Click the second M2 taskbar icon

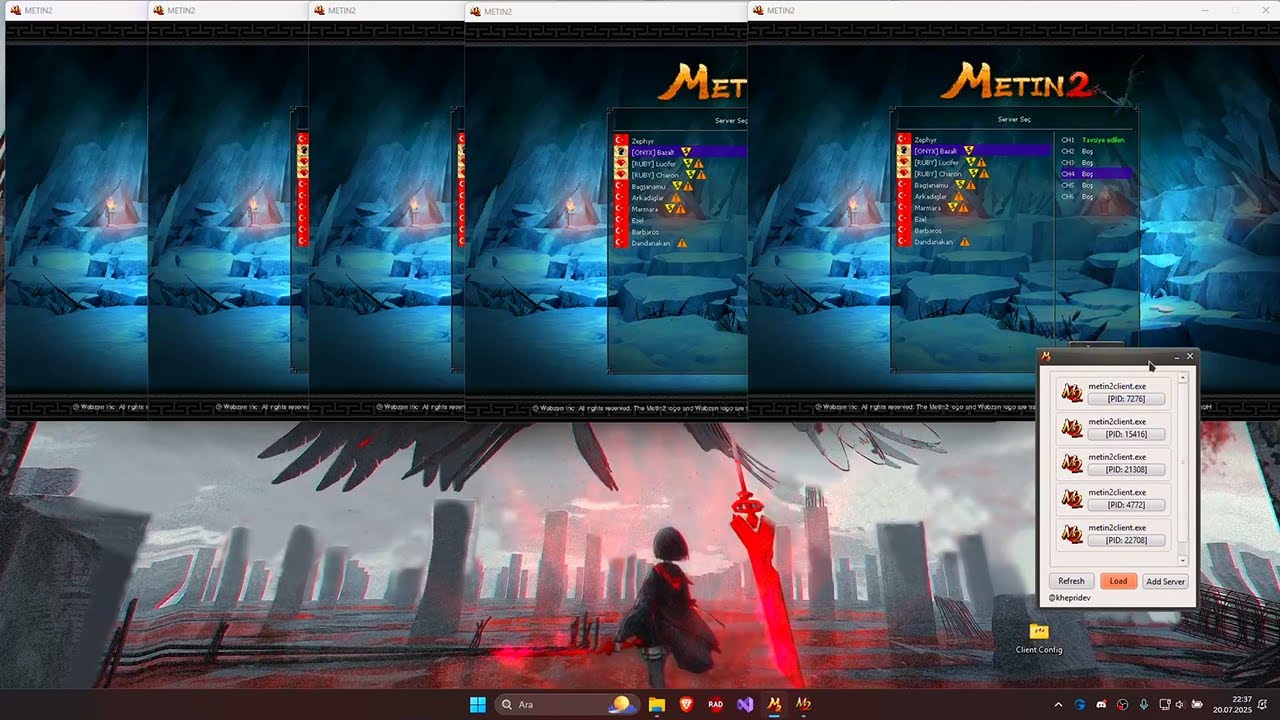tap(803, 704)
